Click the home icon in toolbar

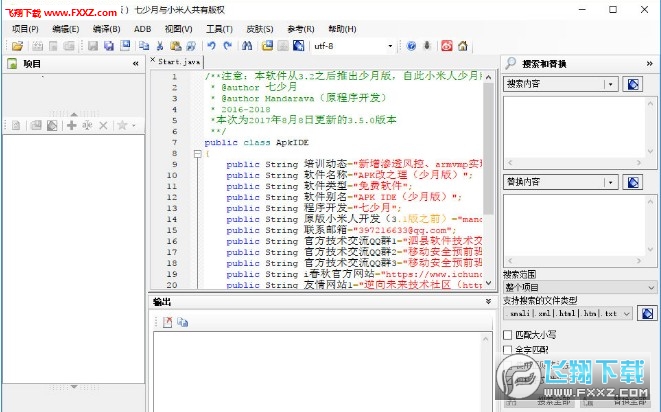tap(461, 46)
